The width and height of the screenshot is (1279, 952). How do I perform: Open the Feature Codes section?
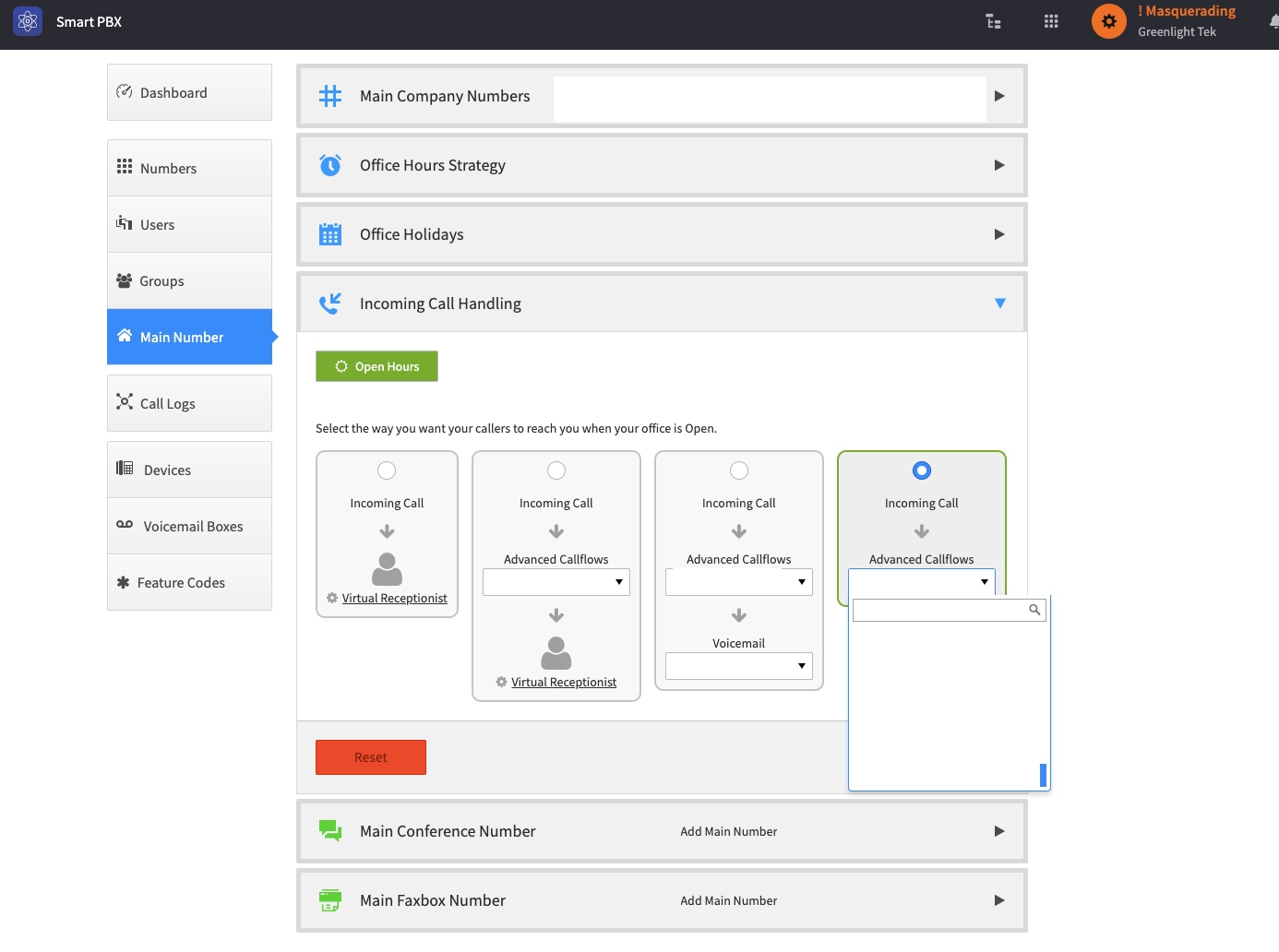tap(182, 582)
